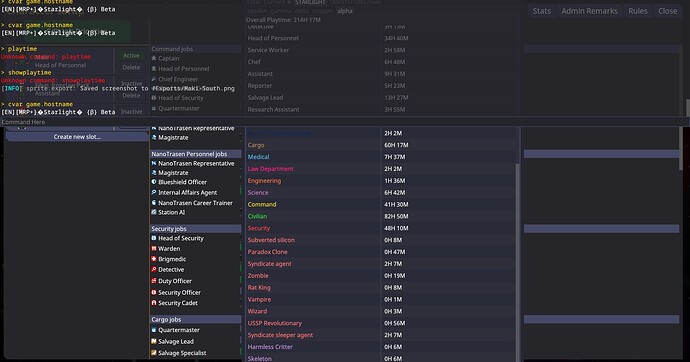Toggle the Active character slot button
690x362 pixels.
(x=131, y=55)
